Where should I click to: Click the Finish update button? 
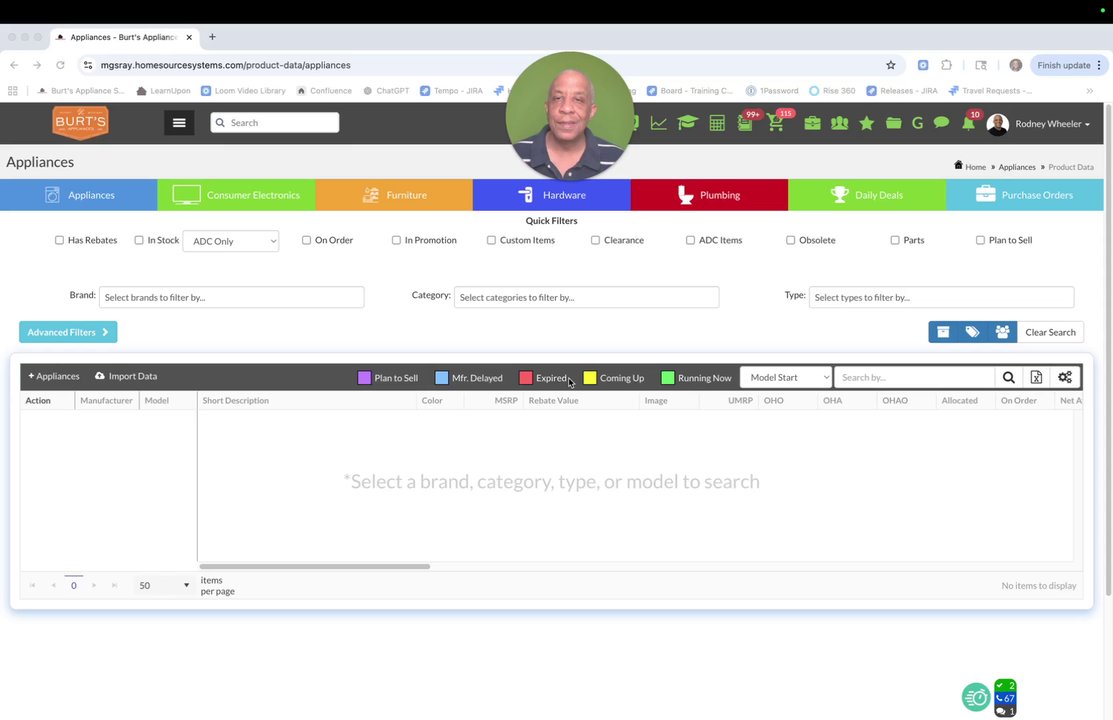(x=1069, y=65)
